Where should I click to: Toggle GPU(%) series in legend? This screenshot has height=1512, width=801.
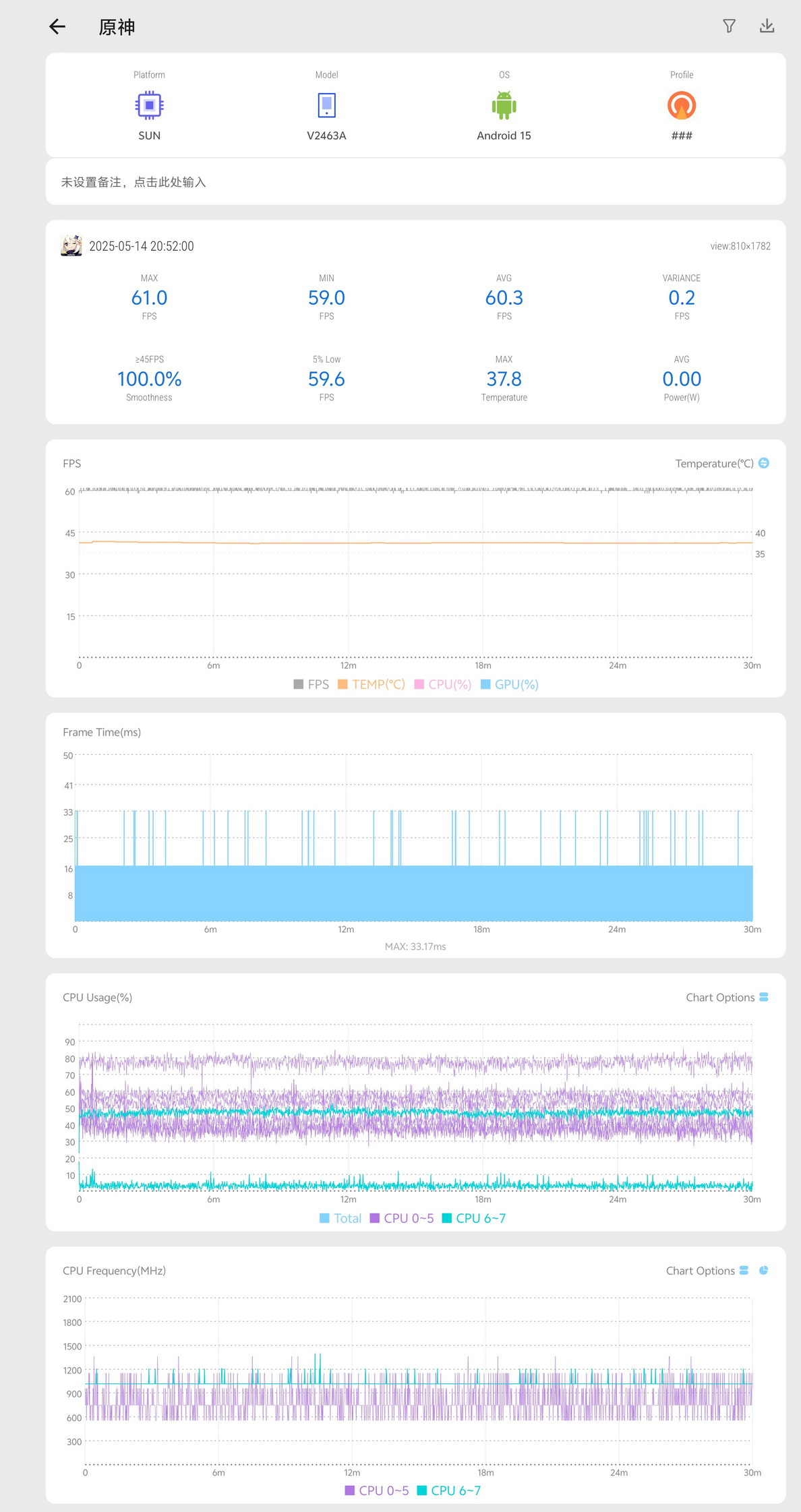(510, 684)
